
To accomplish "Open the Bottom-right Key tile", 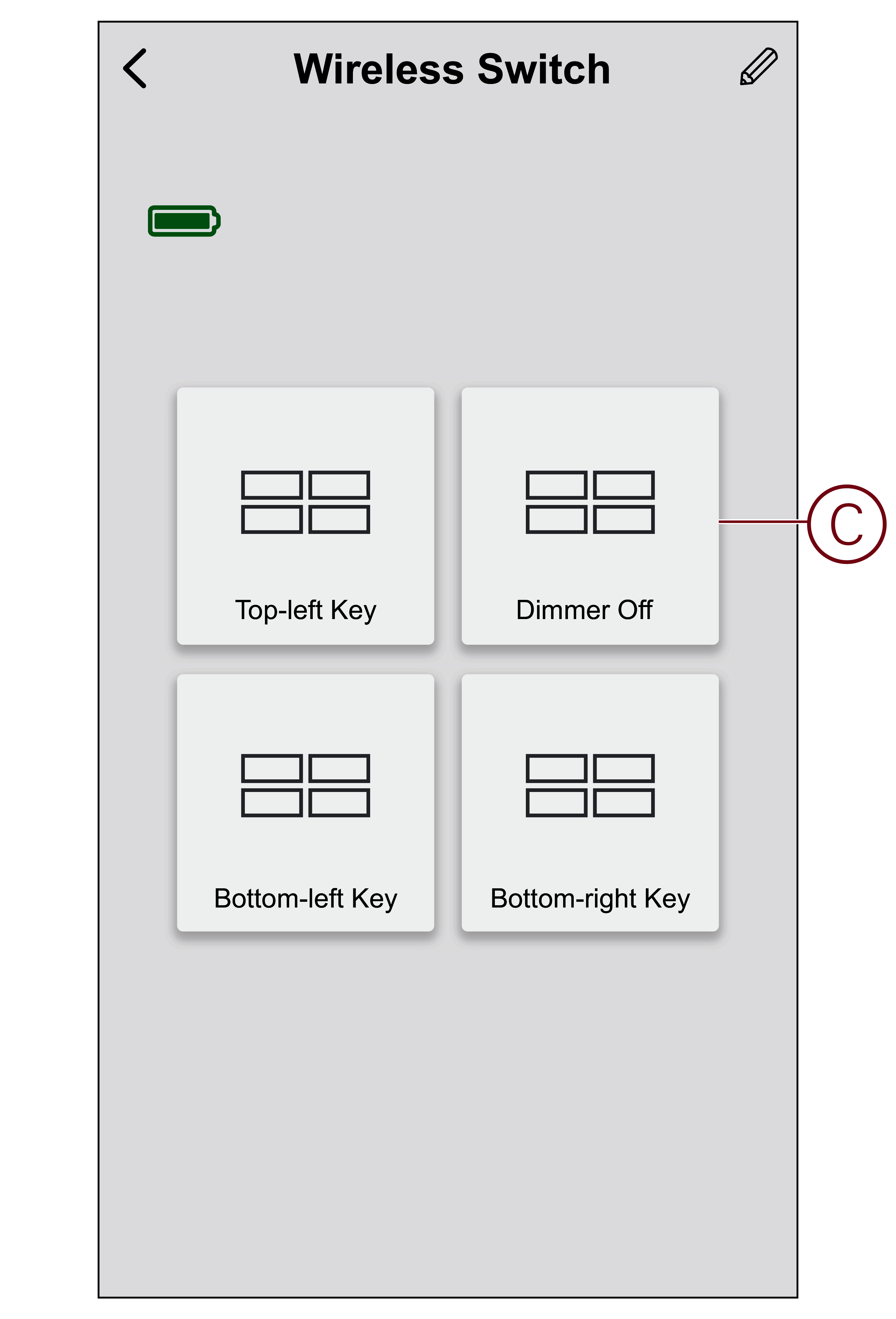I will pyautogui.click(x=590, y=803).
